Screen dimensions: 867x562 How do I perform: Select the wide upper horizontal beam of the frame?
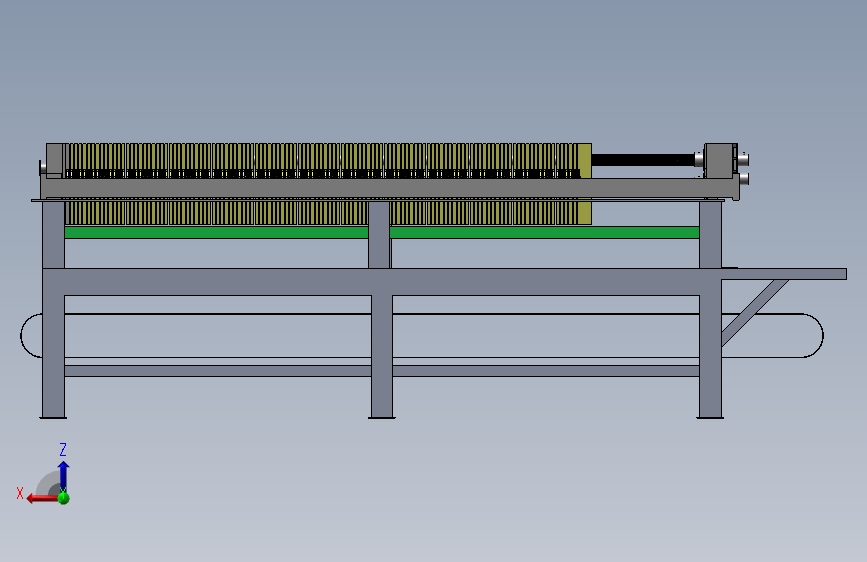point(382,282)
